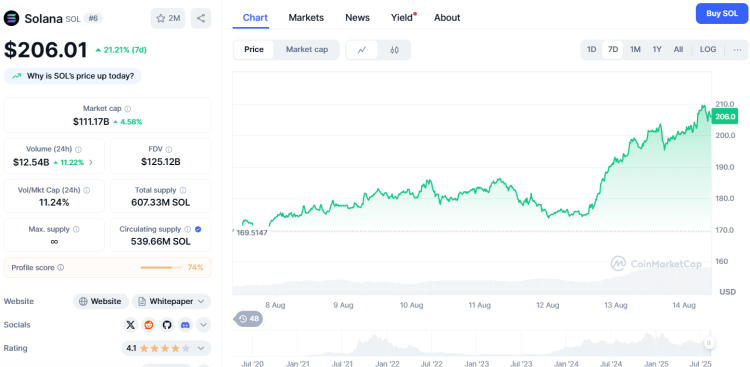This screenshot has width=750, height=367.
Task: Open Solana's GitHub repository icon
Action: [x=166, y=325]
